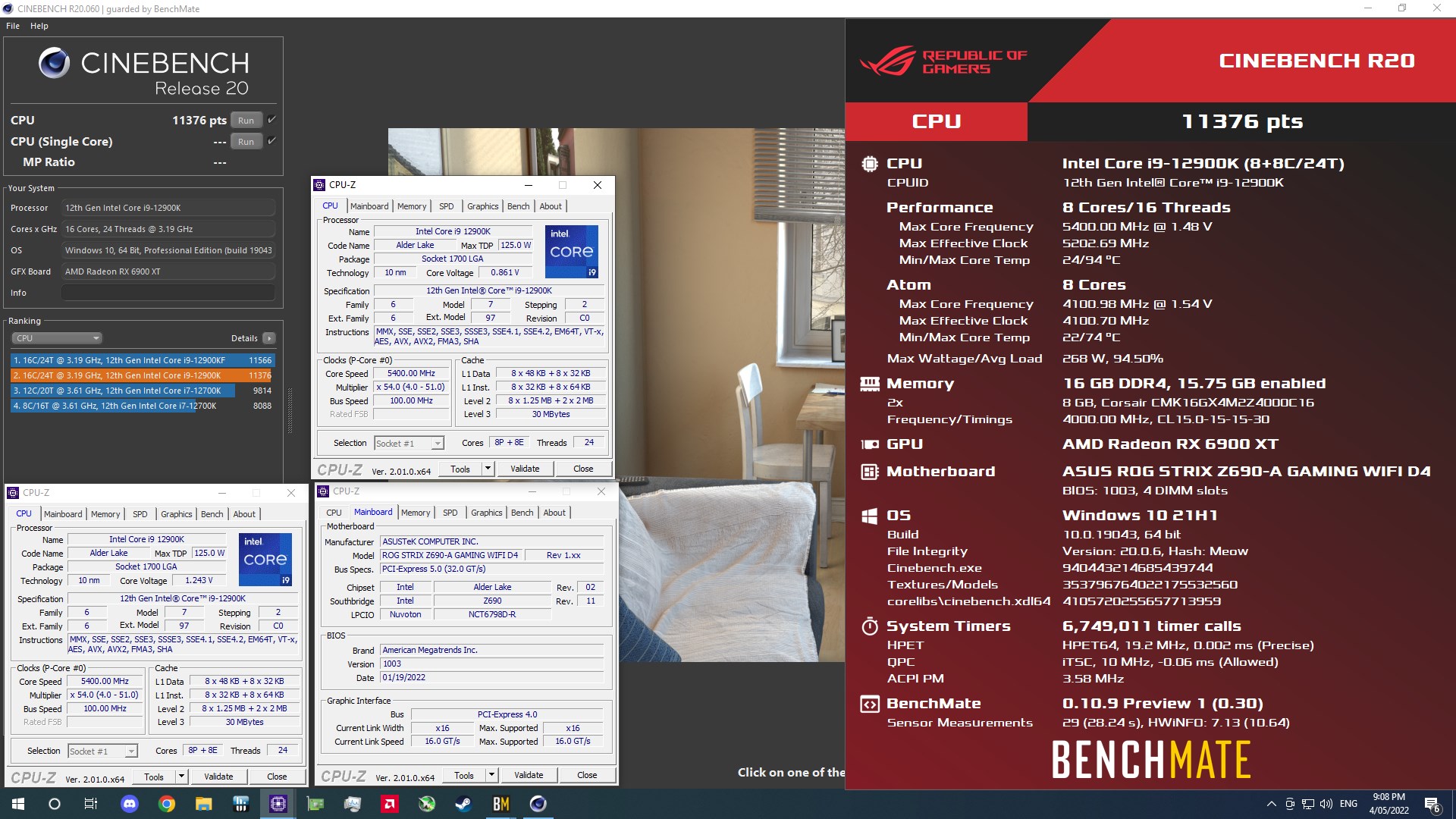
Task: Click the Intel Core i9 logo in top CPU-Z
Action: 572,251
